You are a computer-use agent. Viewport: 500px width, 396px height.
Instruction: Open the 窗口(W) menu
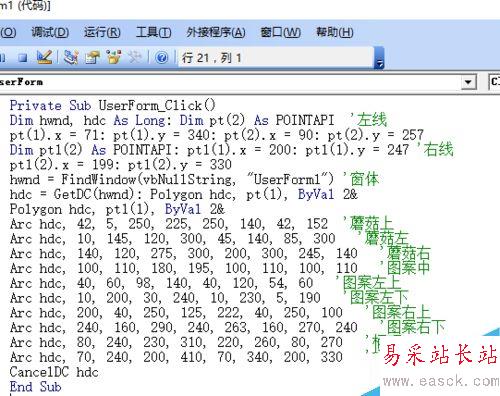click(x=281, y=32)
